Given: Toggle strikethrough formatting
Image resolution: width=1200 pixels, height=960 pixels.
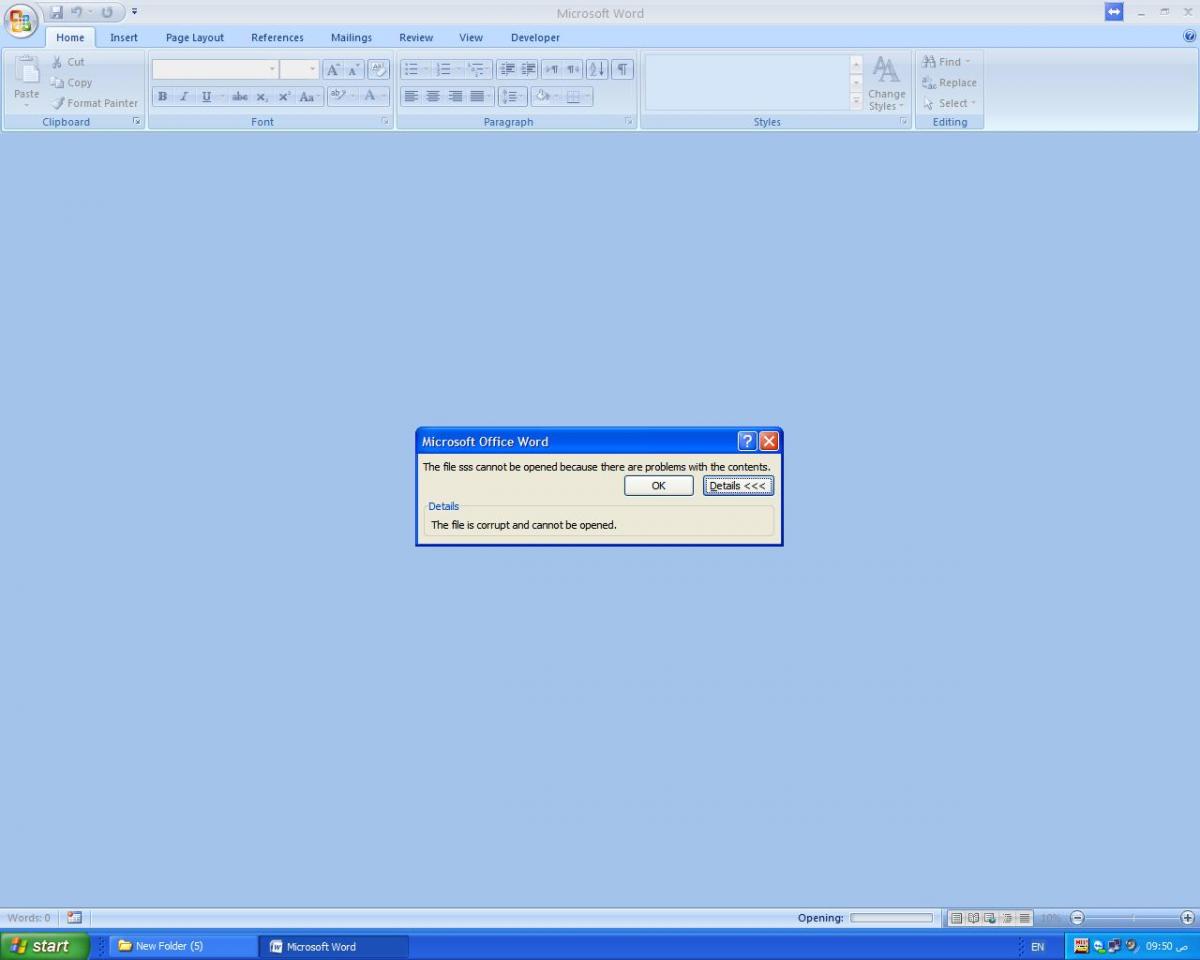Looking at the screenshot, I should point(240,97).
